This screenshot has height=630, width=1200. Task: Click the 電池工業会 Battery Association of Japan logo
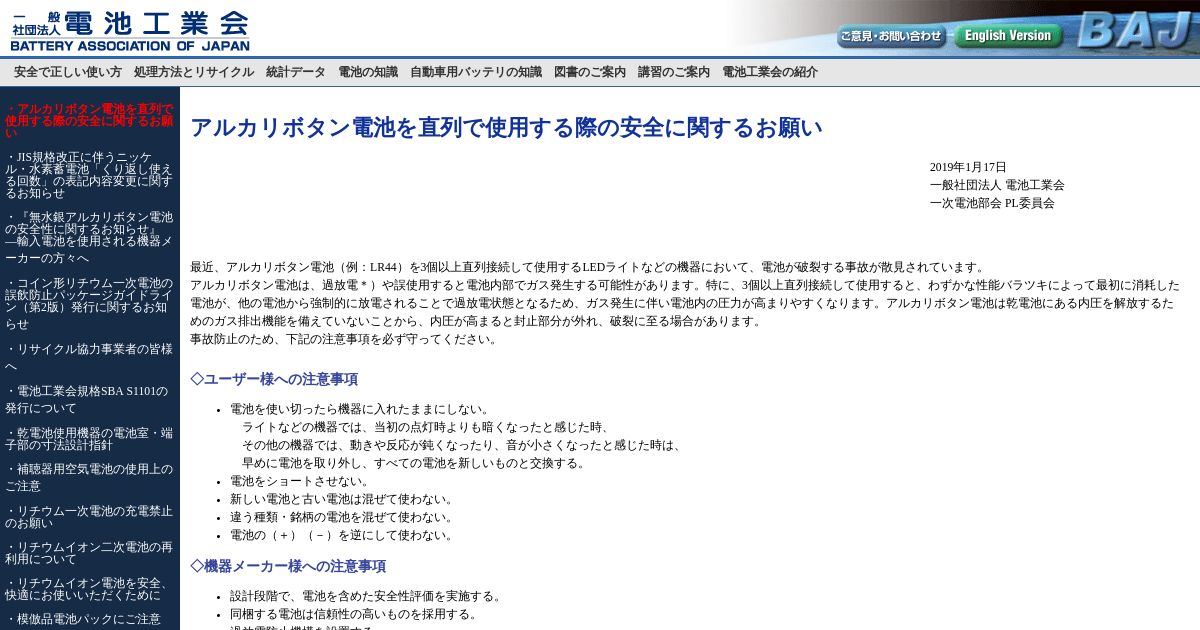click(x=130, y=31)
